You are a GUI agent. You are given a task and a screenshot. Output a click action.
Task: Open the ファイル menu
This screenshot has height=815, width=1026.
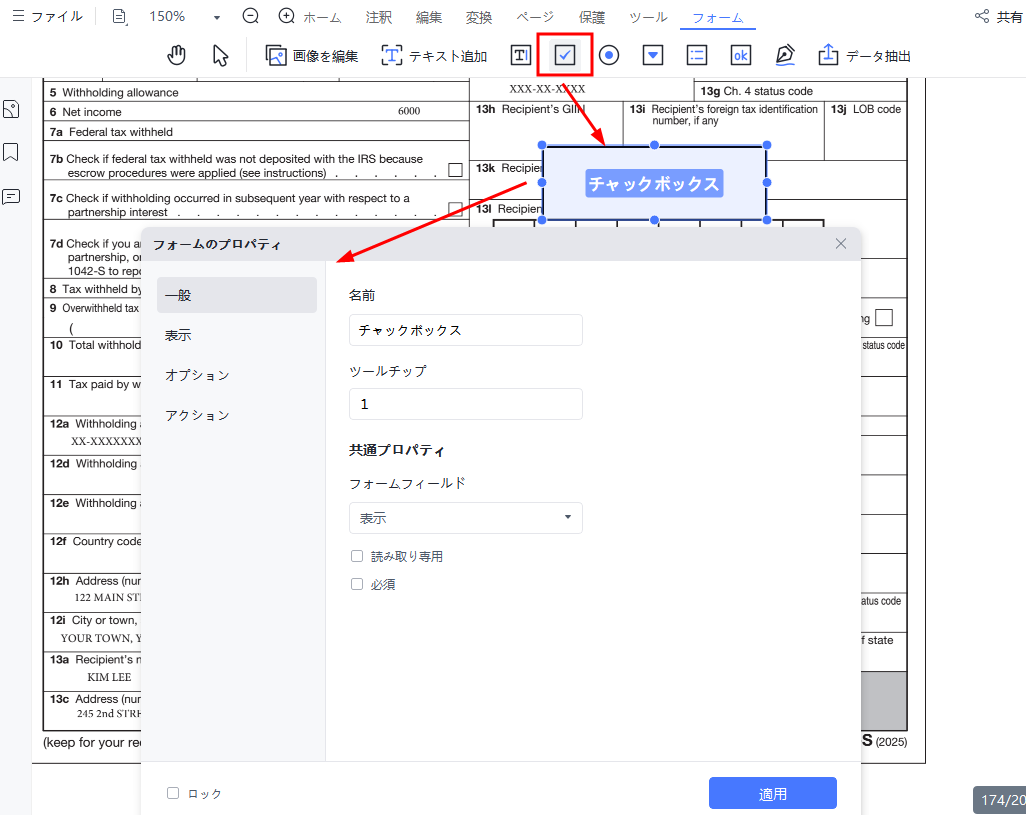click(x=47, y=16)
